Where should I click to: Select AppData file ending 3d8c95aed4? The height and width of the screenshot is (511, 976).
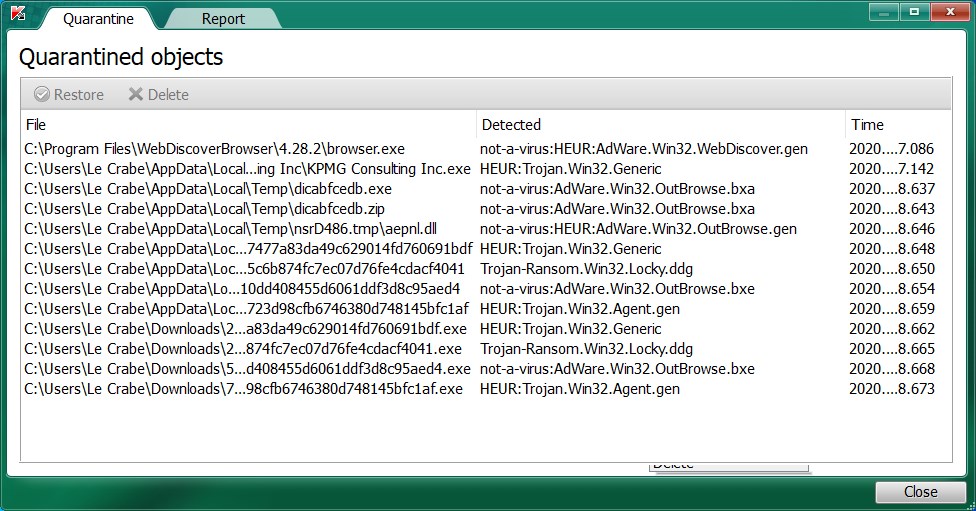[x=486, y=289]
